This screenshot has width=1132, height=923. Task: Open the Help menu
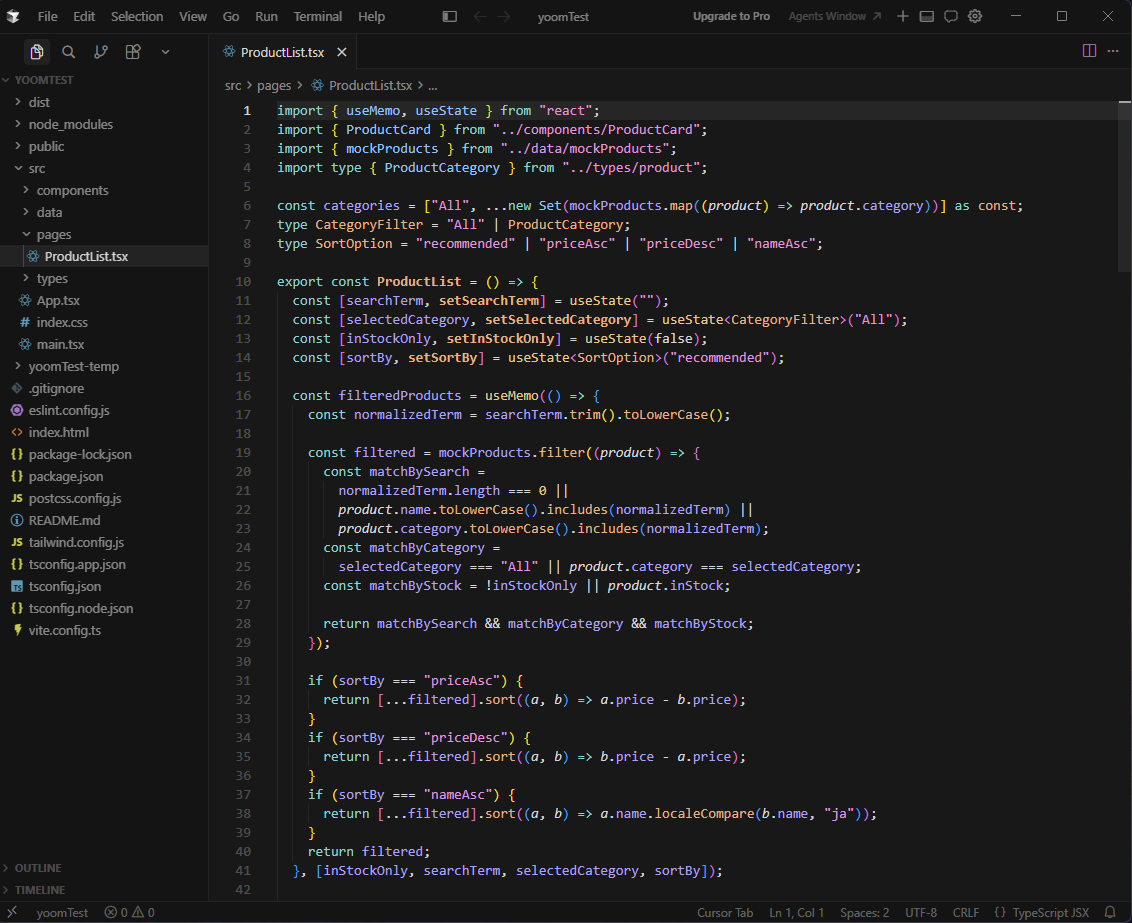pyautogui.click(x=372, y=16)
